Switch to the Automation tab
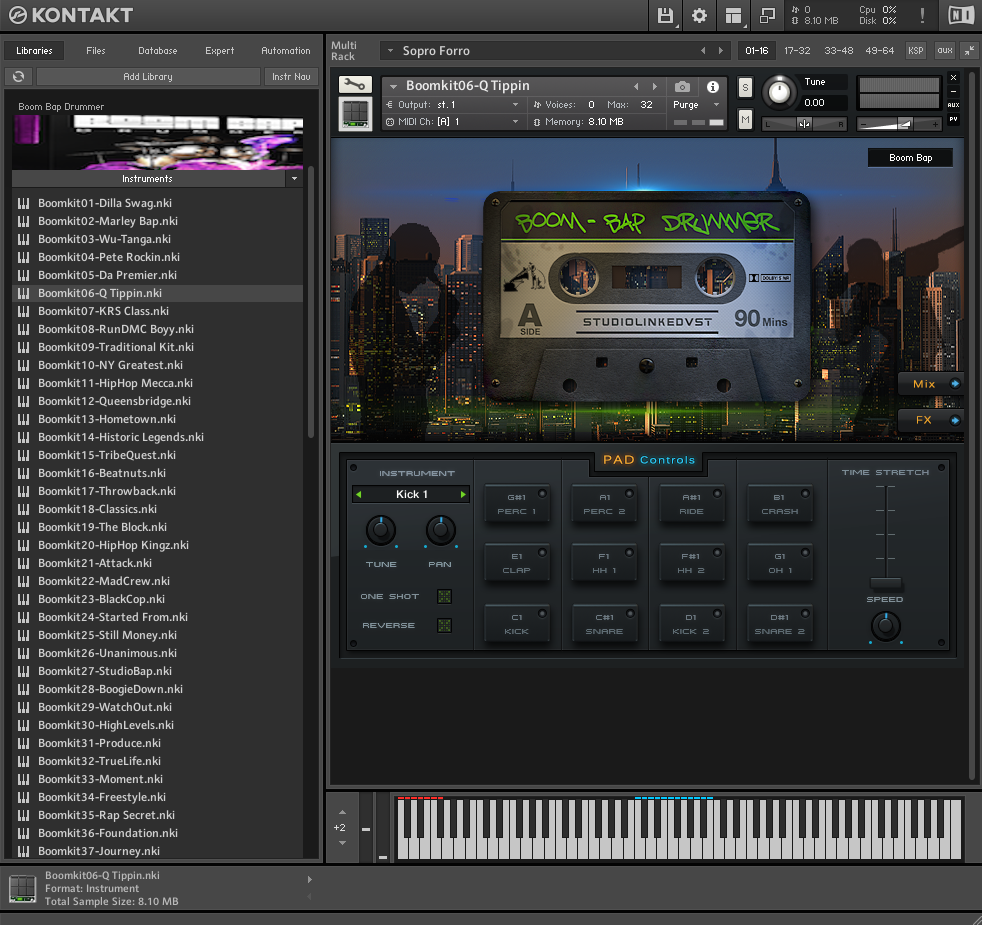The width and height of the screenshot is (982, 925). coord(286,51)
